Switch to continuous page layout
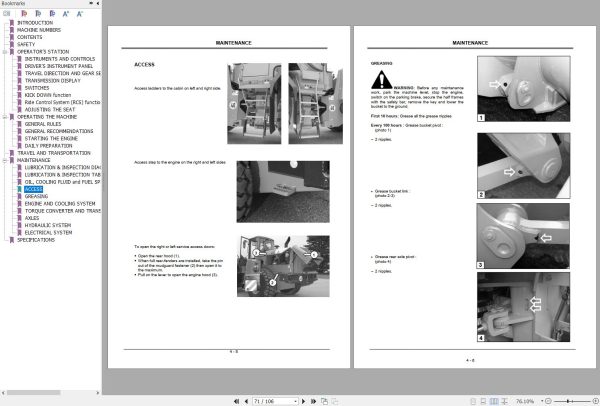Screen dimensions: 600x406 (x=483, y=401)
